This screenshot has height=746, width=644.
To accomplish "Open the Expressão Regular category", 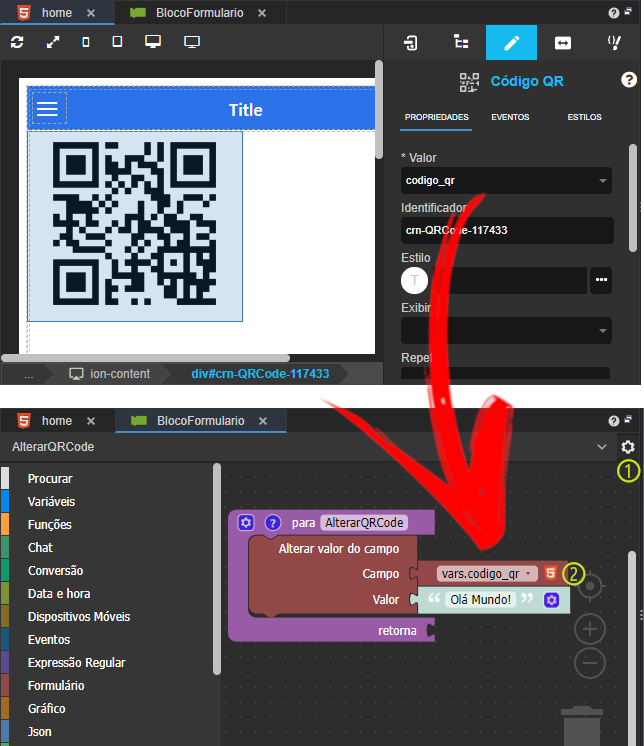I will pyautogui.click(x=77, y=663).
